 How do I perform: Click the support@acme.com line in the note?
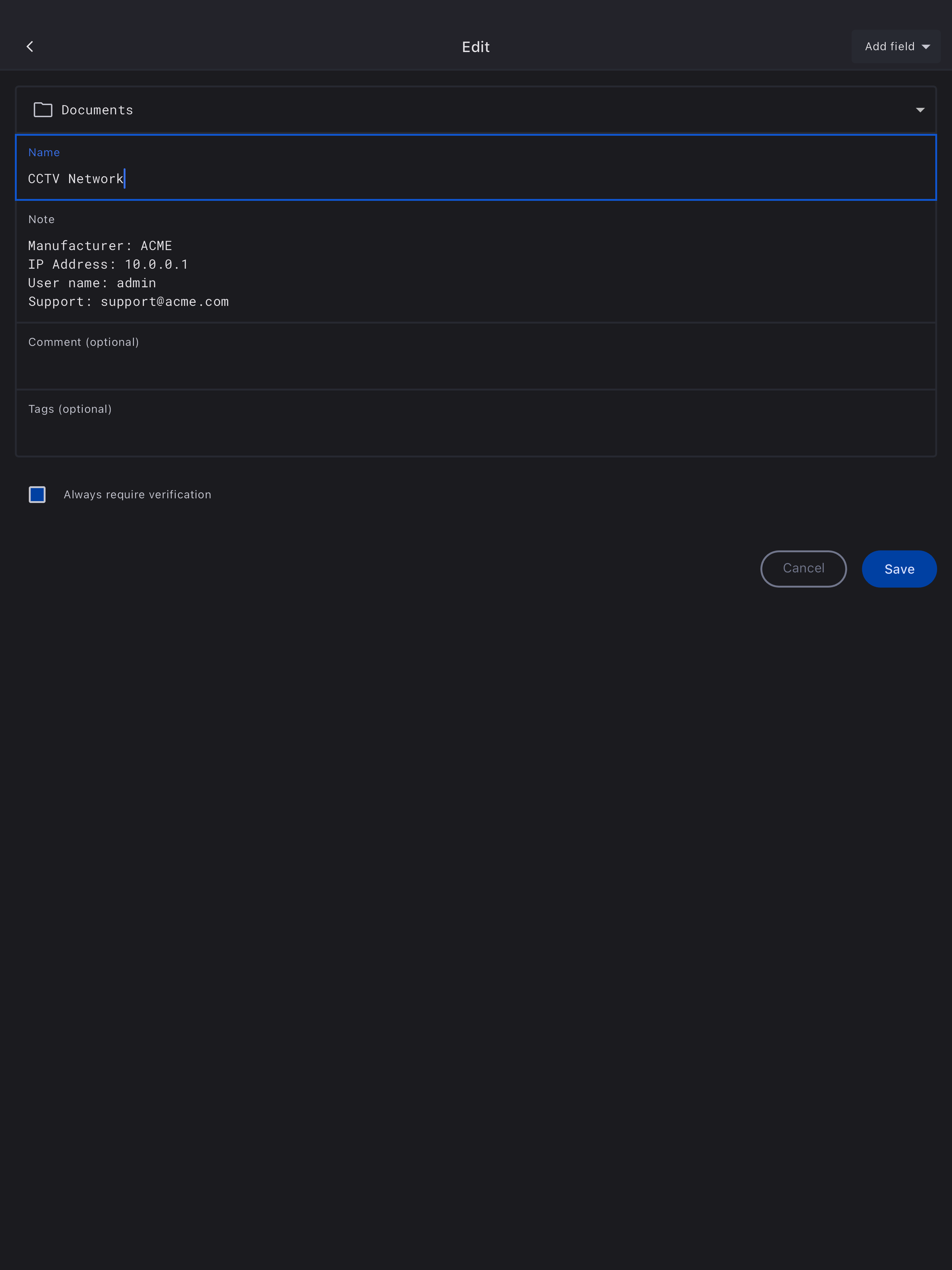point(129,302)
